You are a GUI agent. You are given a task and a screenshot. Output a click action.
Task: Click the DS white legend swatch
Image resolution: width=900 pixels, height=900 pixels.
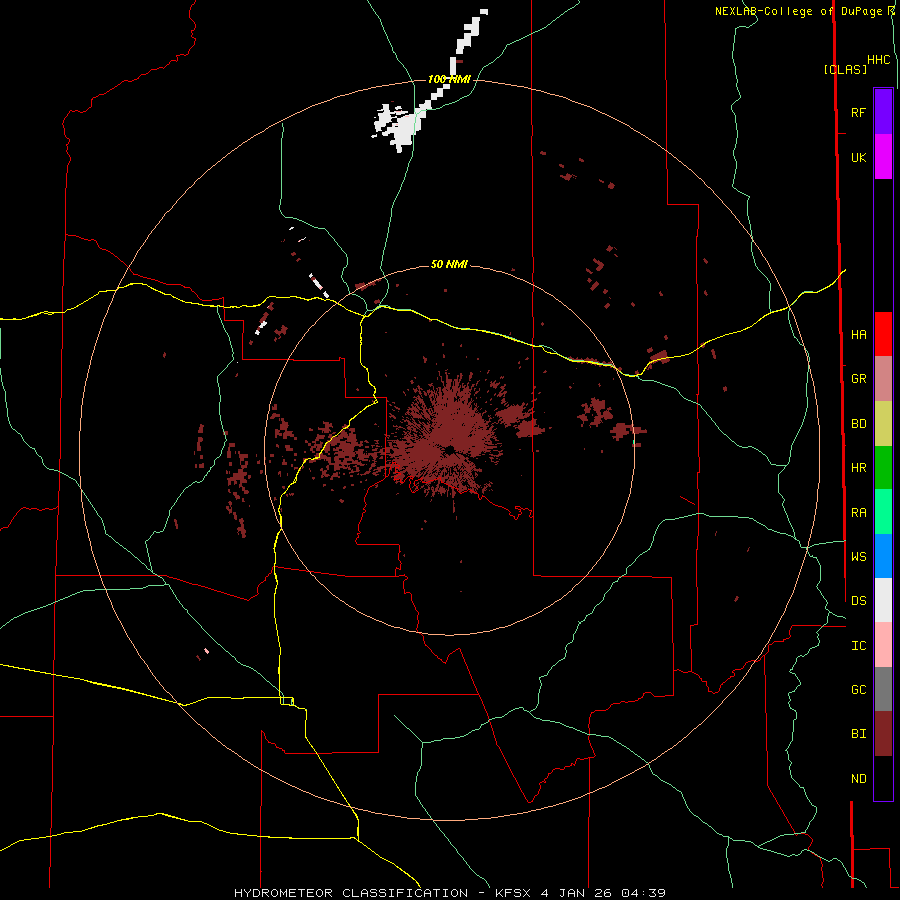point(883,600)
